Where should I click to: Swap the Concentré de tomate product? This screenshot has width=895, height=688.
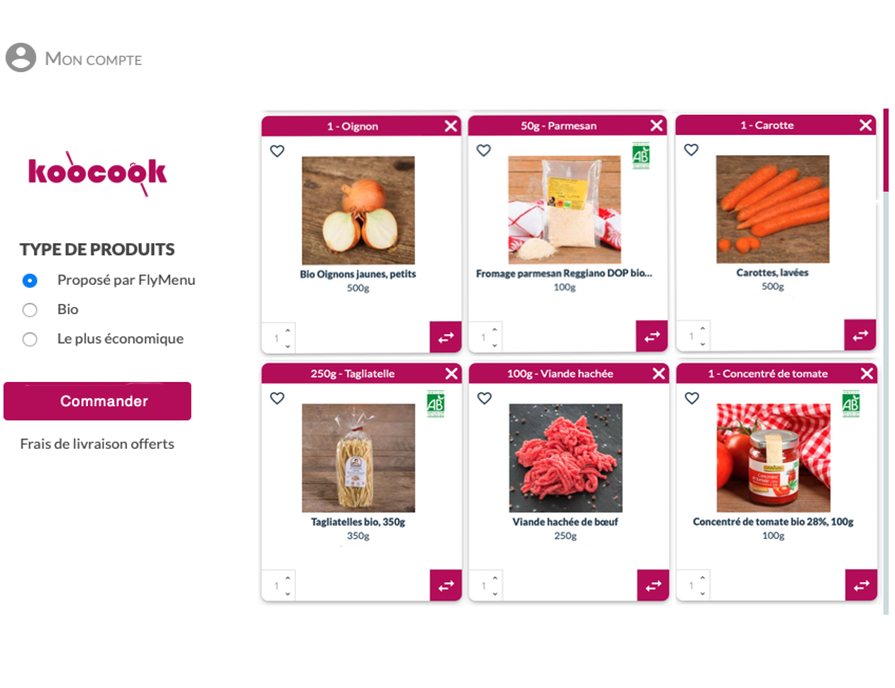(x=861, y=585)
